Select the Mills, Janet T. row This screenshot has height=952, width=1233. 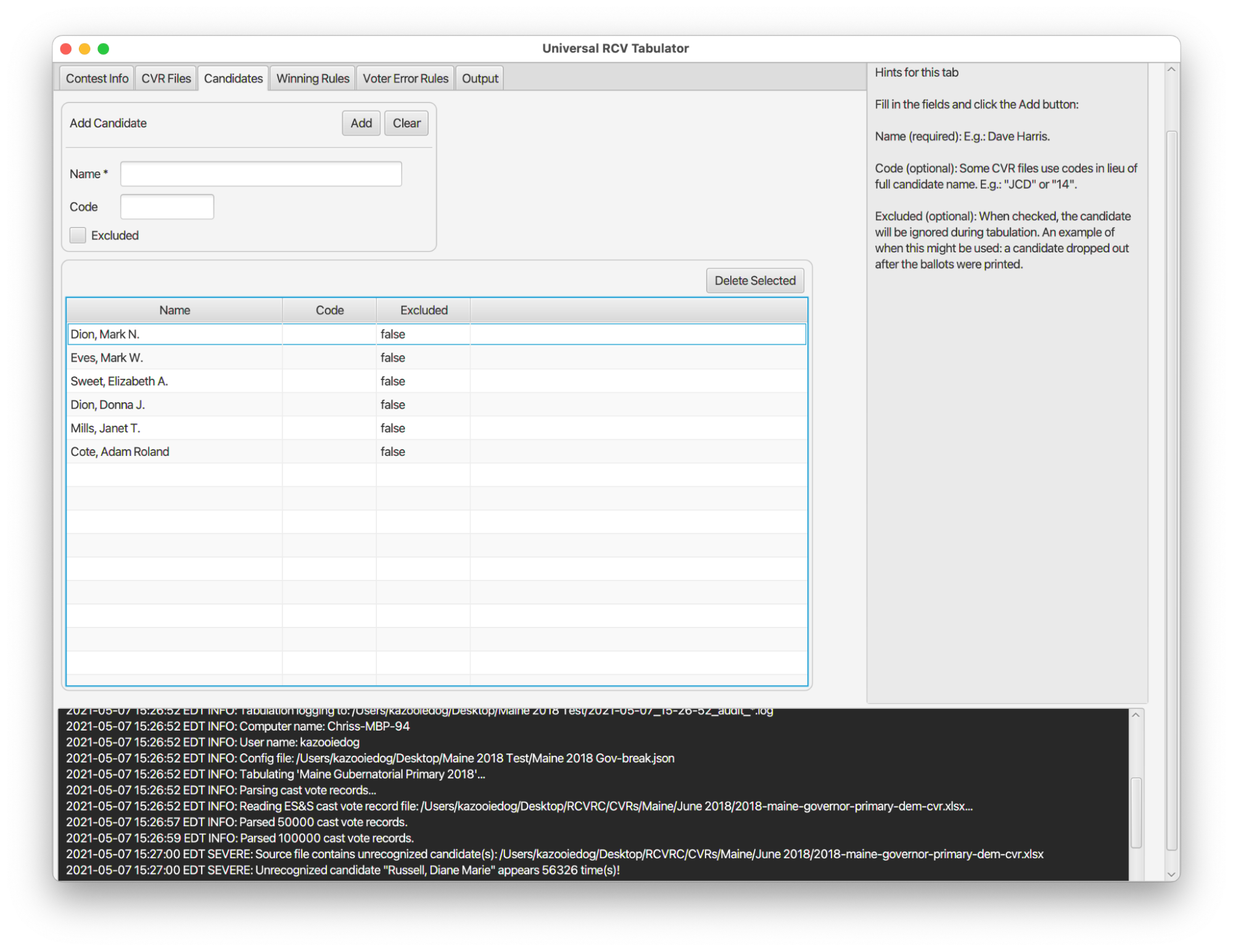[x=437, y=428]
